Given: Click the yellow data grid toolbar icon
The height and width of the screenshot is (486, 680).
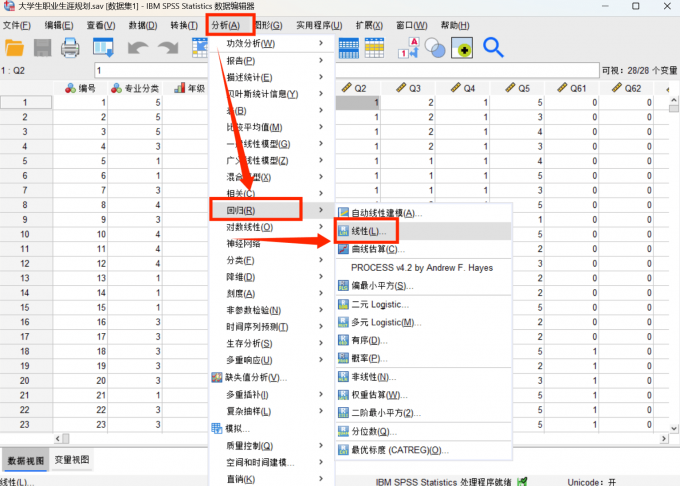Looking at the screenshot, I should coord(375,48).
